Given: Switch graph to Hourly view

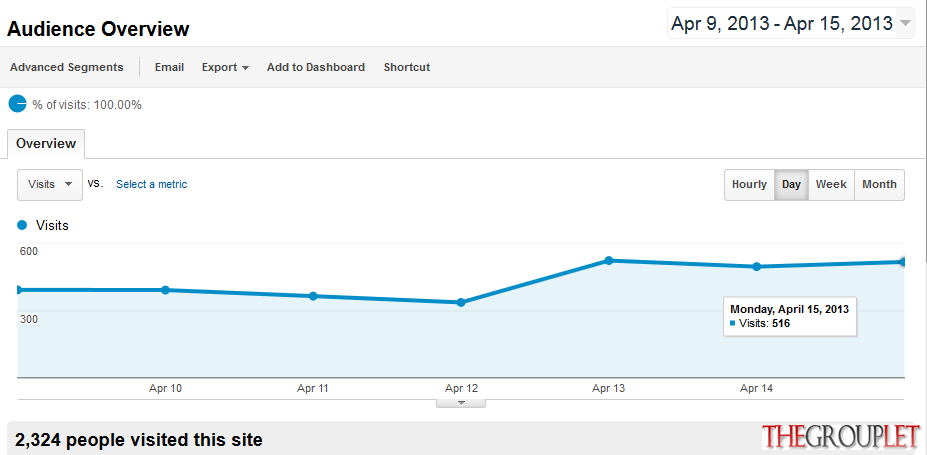Looking at the screenshot, I should click(x=749, y=184).
